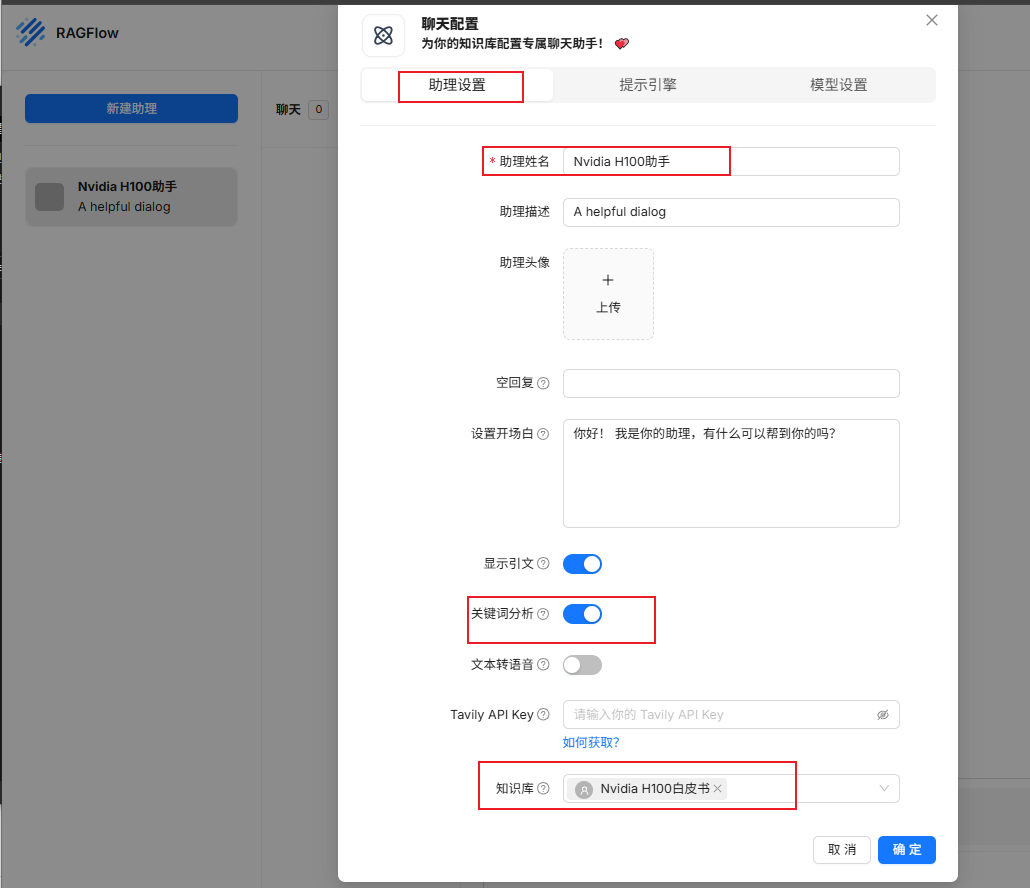Viewport: 1030px width, 888px height.
Task: Toggle Tavily API Key visibility eye icon
Action: click(883, 715)
